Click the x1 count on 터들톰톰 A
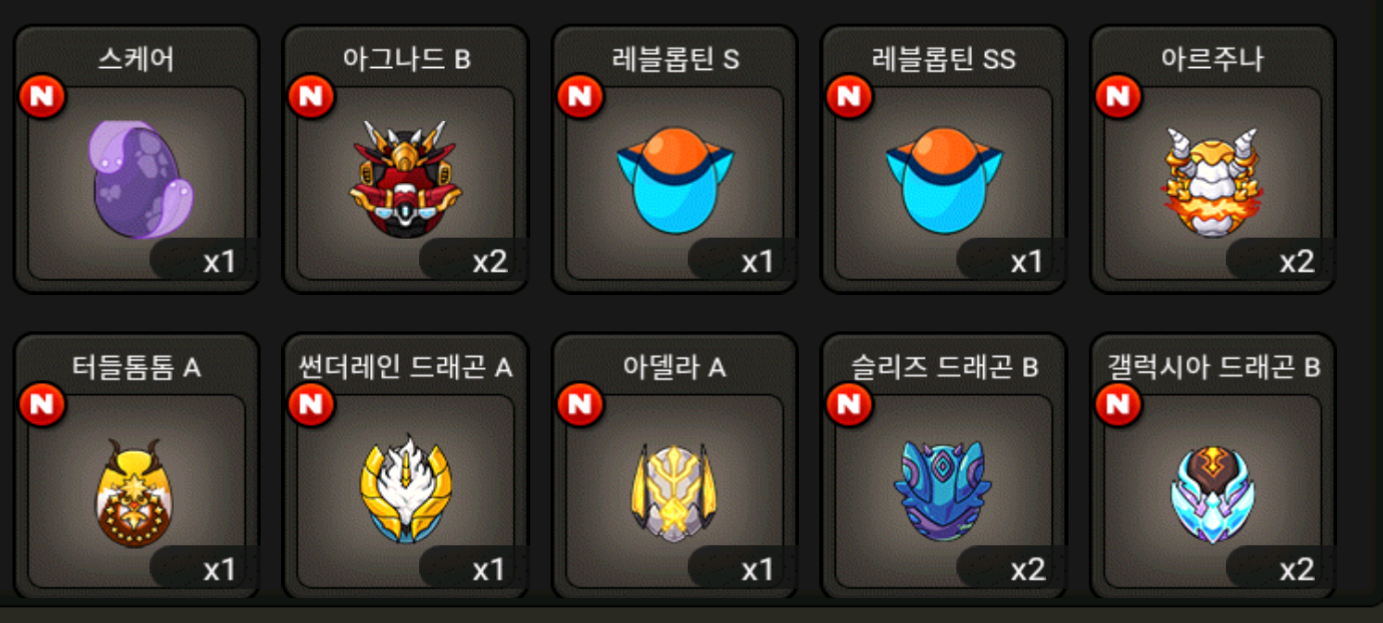This screenshot has width=1383, height=623. 219,570
